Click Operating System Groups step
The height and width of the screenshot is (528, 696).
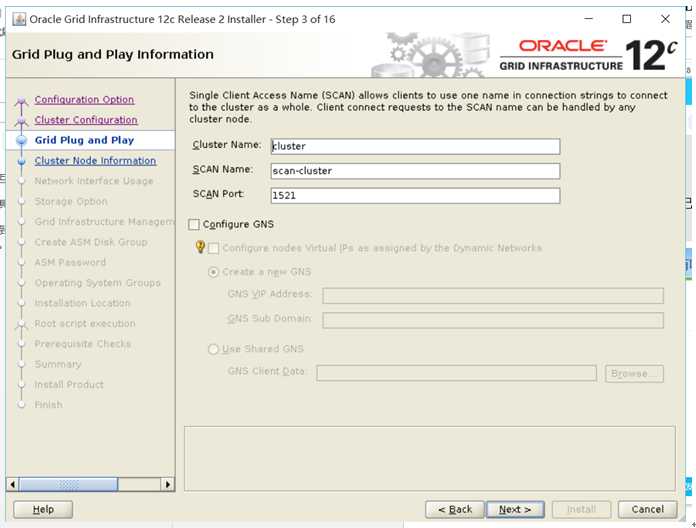(98, 283)
